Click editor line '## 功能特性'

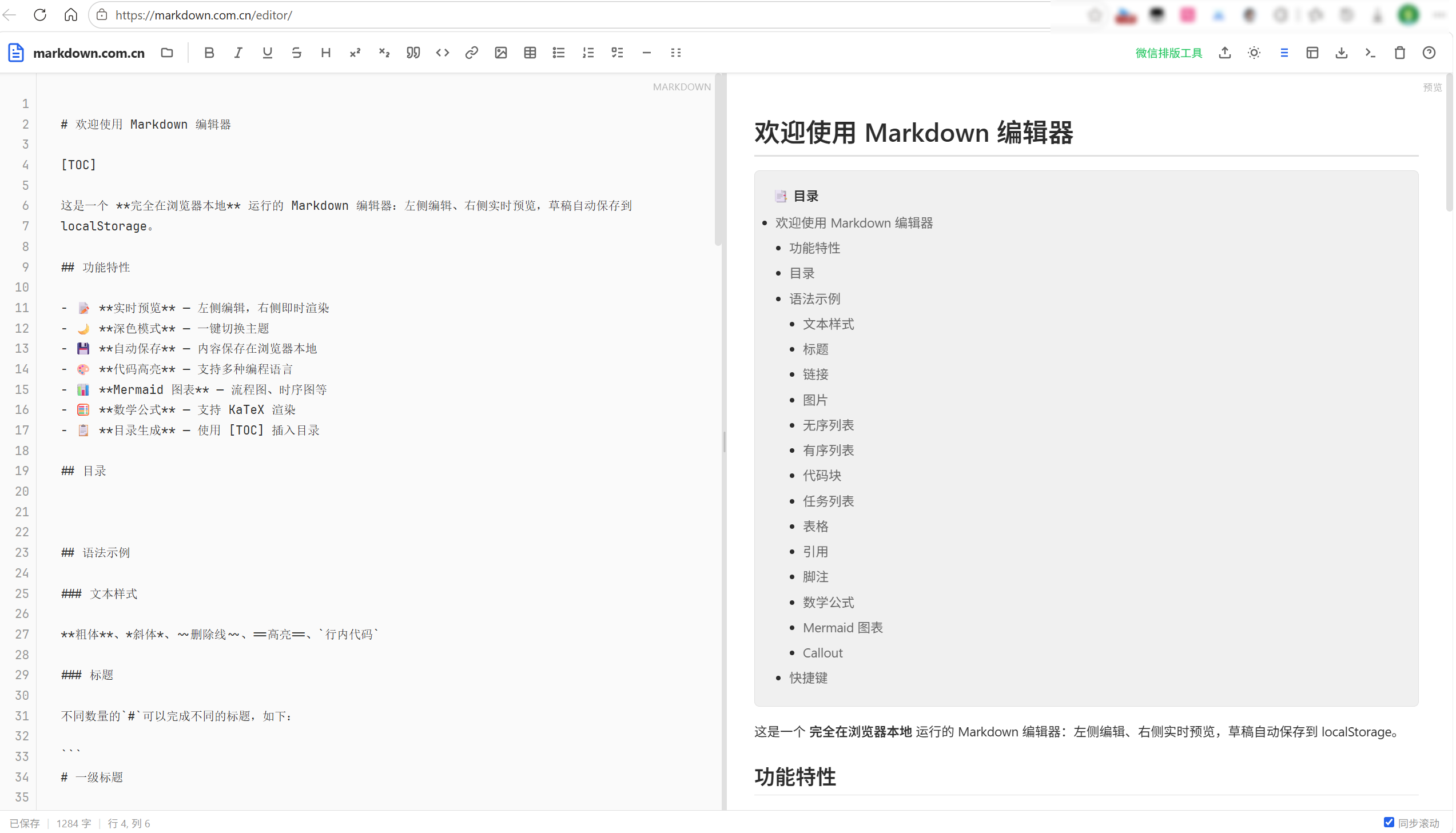(96, 267)
